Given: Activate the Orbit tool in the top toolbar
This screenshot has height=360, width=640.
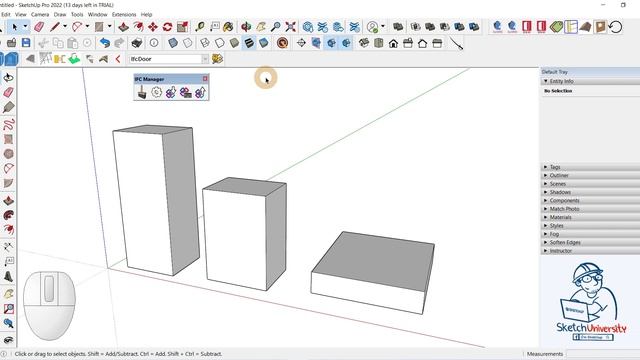Looking at the screenshot, I should coord(246,27).
